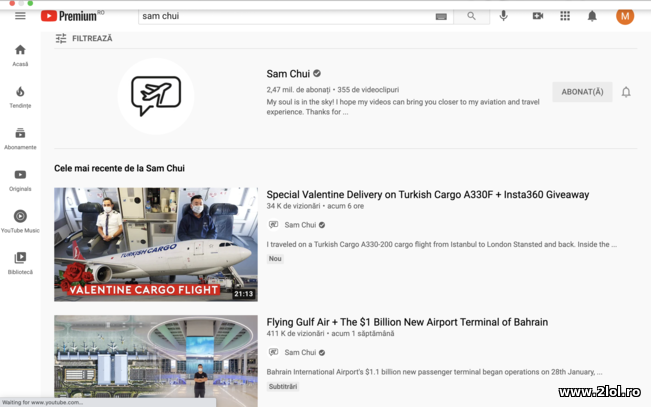Viewport: 651px width, 407px height.
Task: Start voice search with microphone icon
Action: click(503, 16)
